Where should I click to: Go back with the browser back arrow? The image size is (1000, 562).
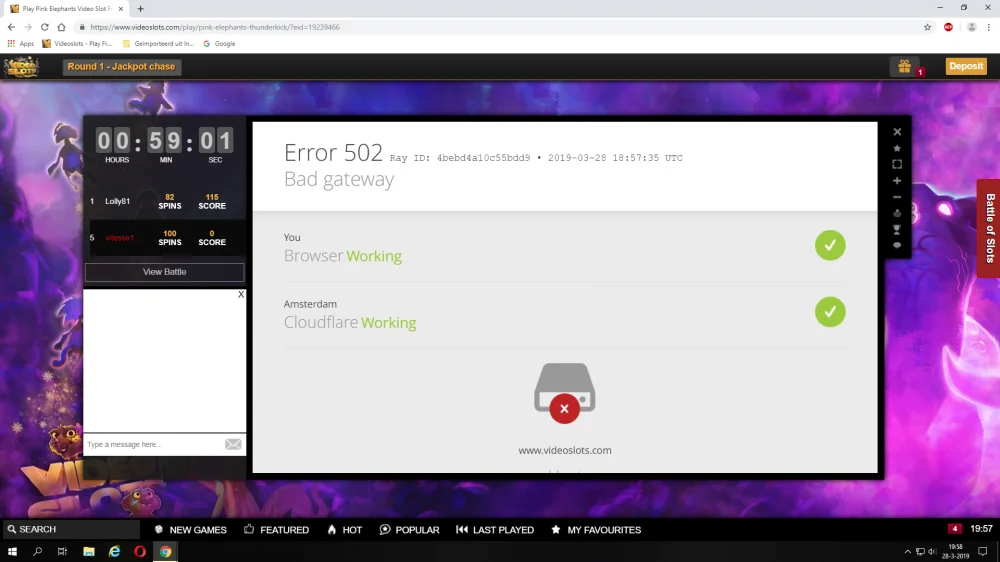click(x=11, y=27)
